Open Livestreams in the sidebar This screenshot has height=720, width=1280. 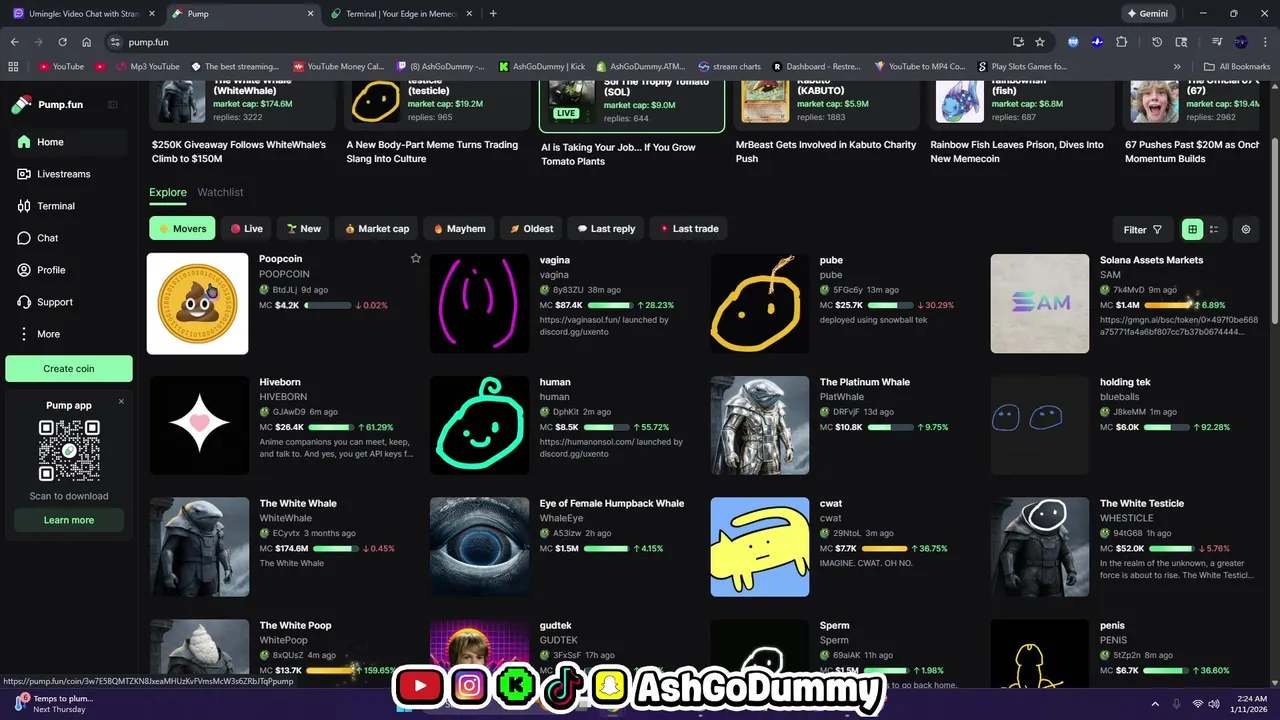click(x=68, y=174)
